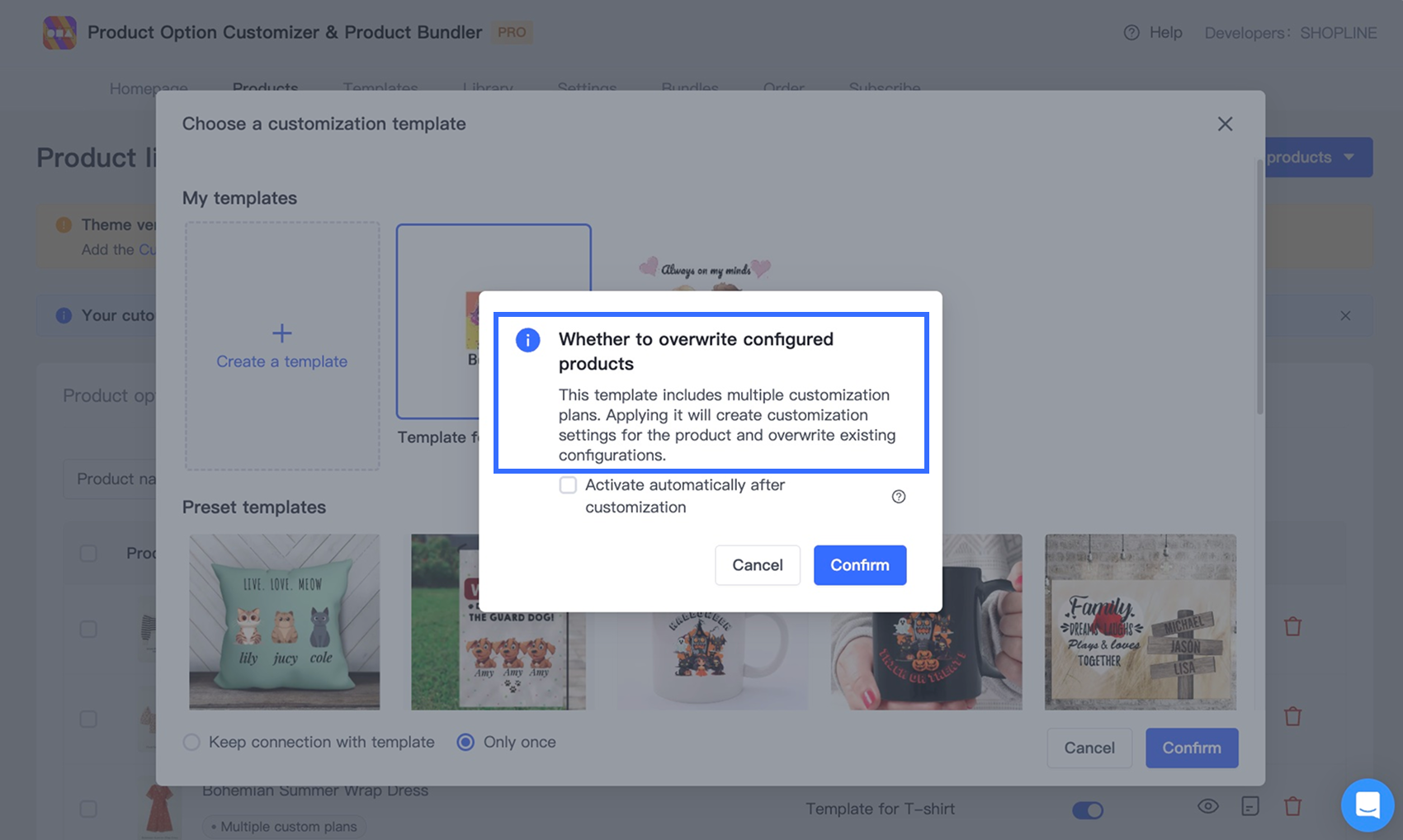Click the plus icon to create template

(x=282, y=333)
